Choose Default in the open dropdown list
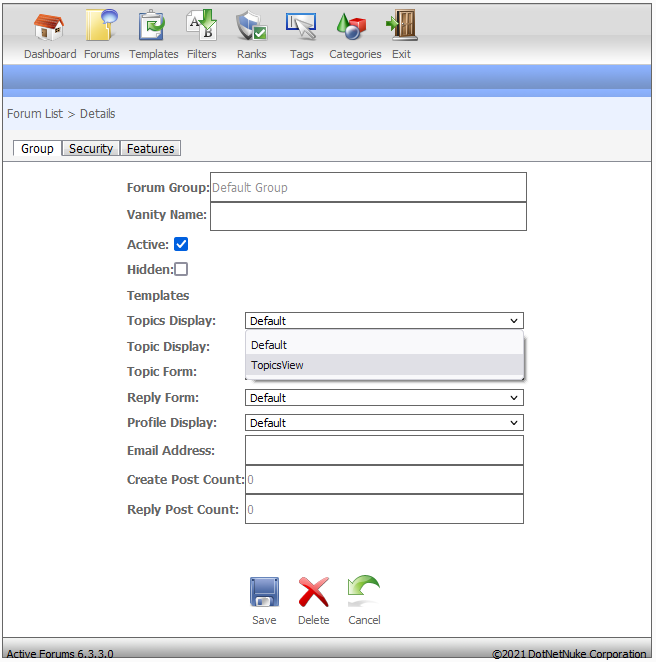The width and height of the screenshot is (656, 662). (x=384, y=345)
